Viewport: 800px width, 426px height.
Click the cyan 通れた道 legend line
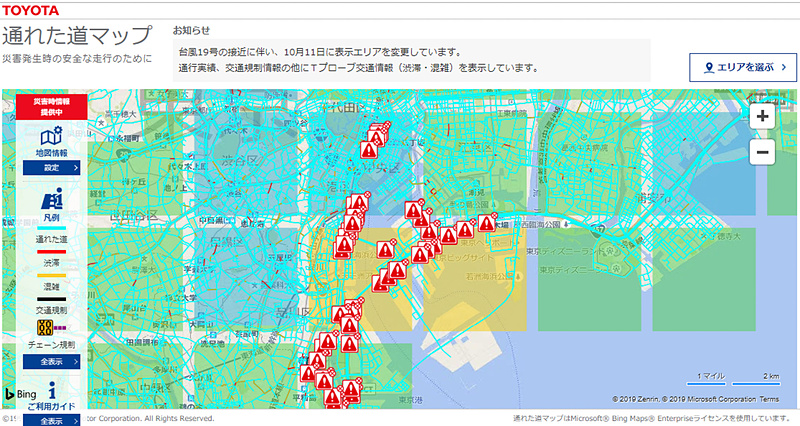pyautogui.click(x=51, y=228)
